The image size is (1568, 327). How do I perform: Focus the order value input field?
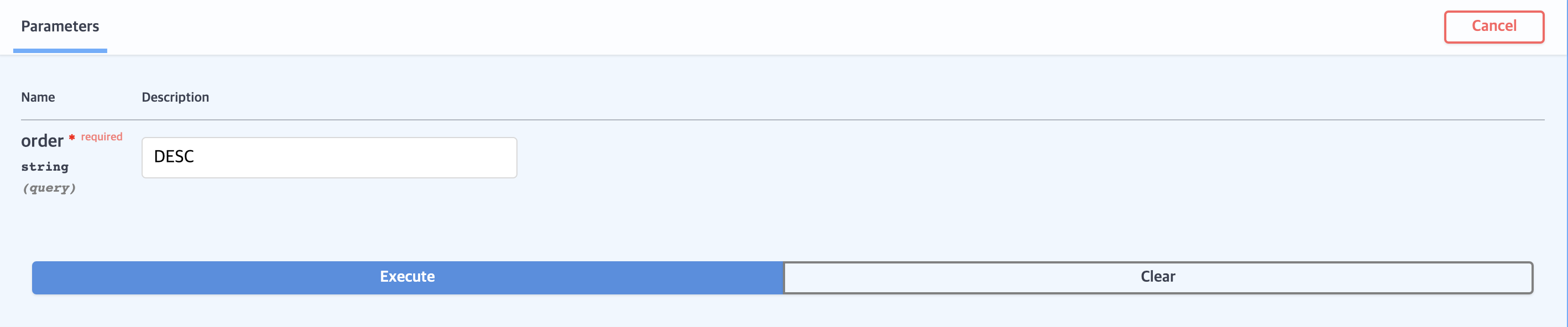click(330, 157)
